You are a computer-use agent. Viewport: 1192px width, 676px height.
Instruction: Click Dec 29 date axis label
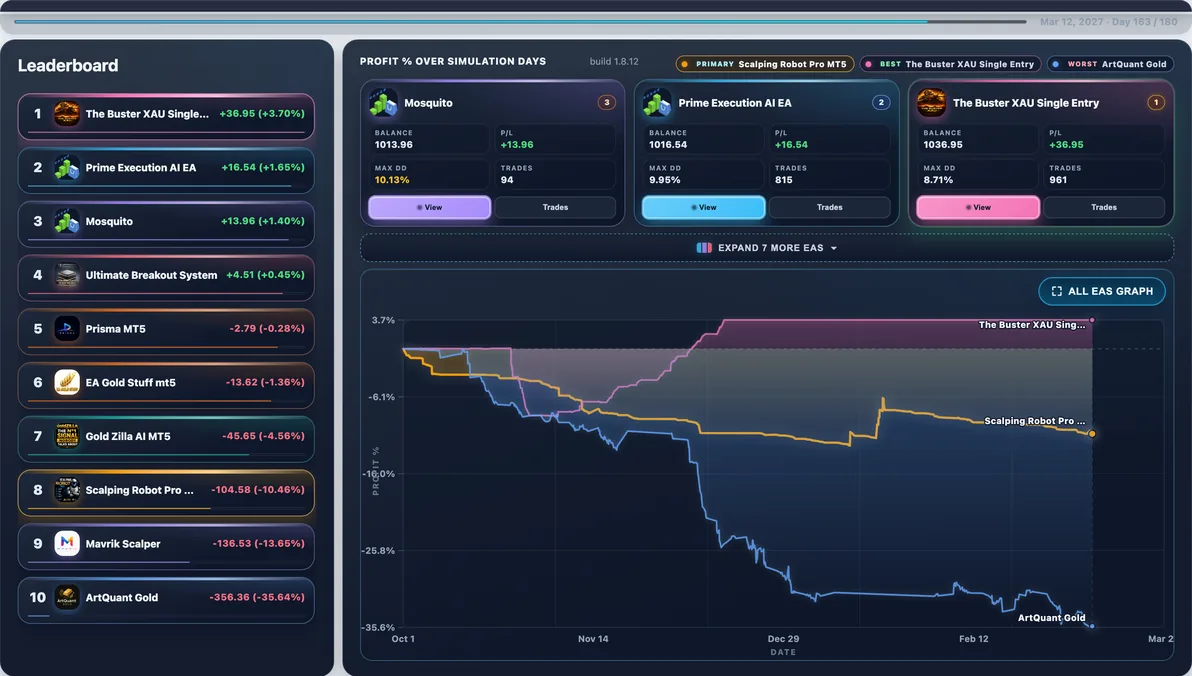tap(783, 639)
